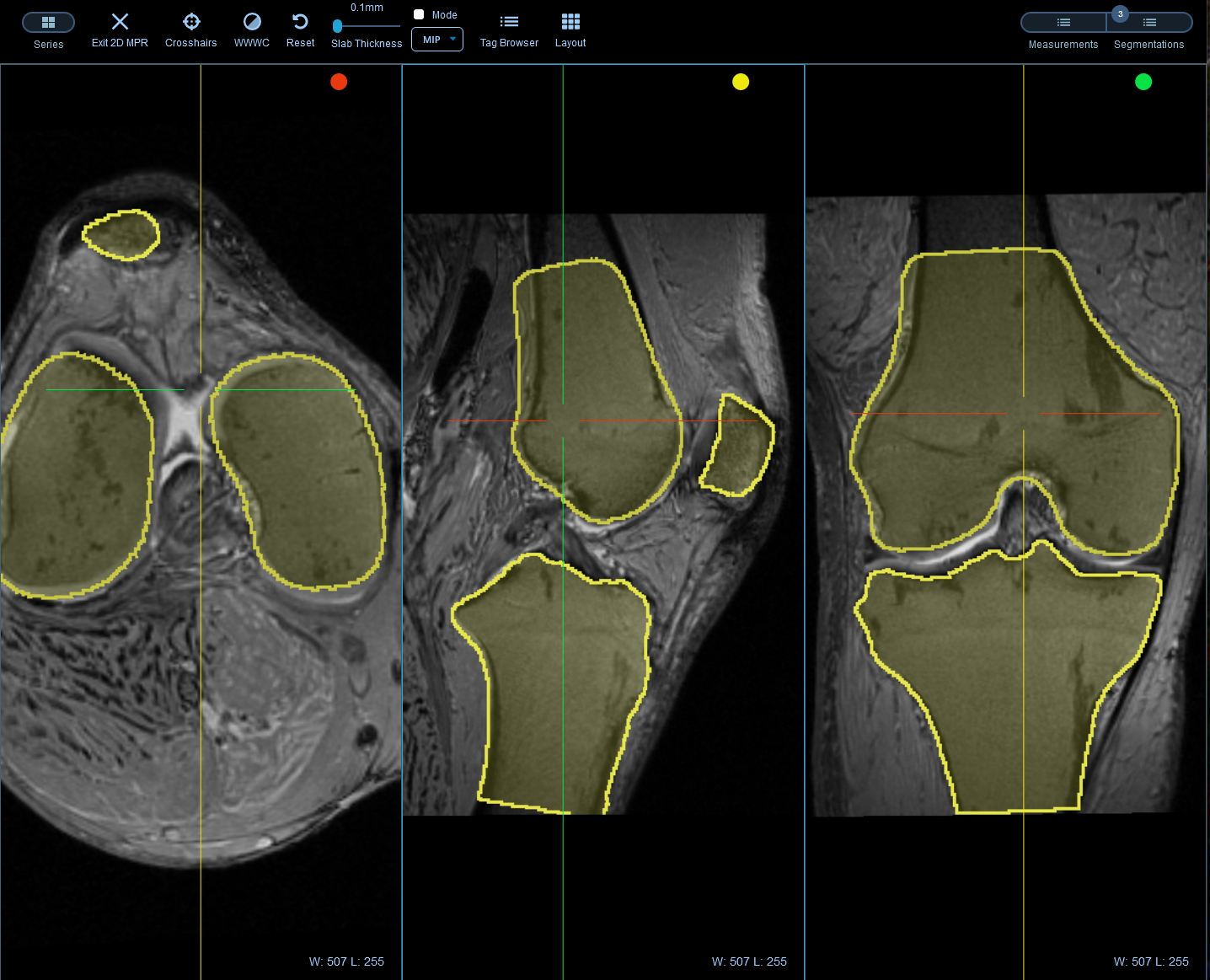Expand the Measurements list view
Screen dimensions: 1210x980
1063,23
